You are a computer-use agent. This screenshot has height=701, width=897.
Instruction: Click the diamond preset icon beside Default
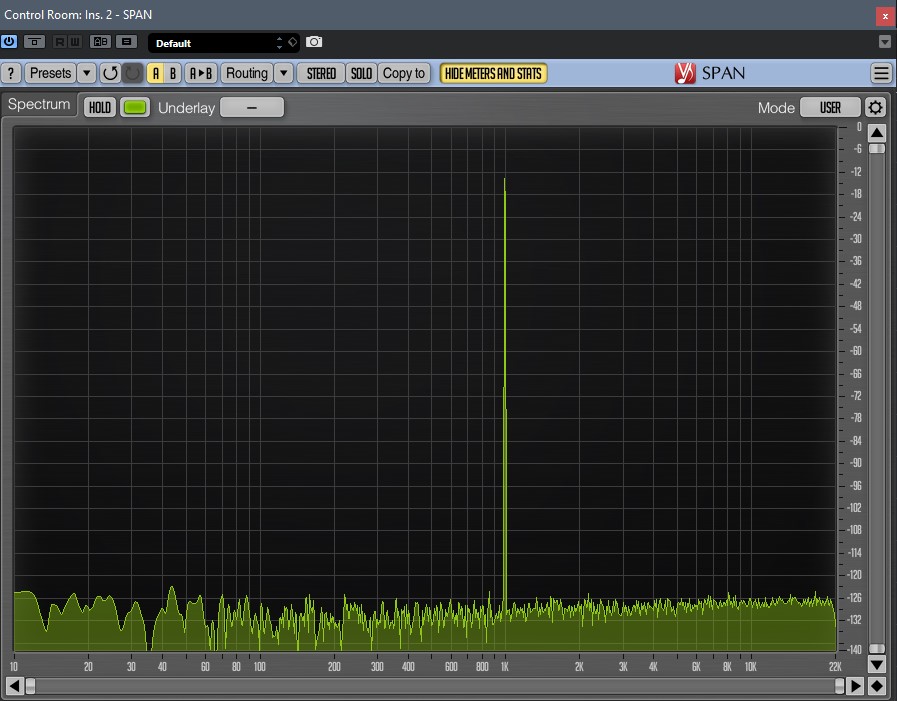292,42
